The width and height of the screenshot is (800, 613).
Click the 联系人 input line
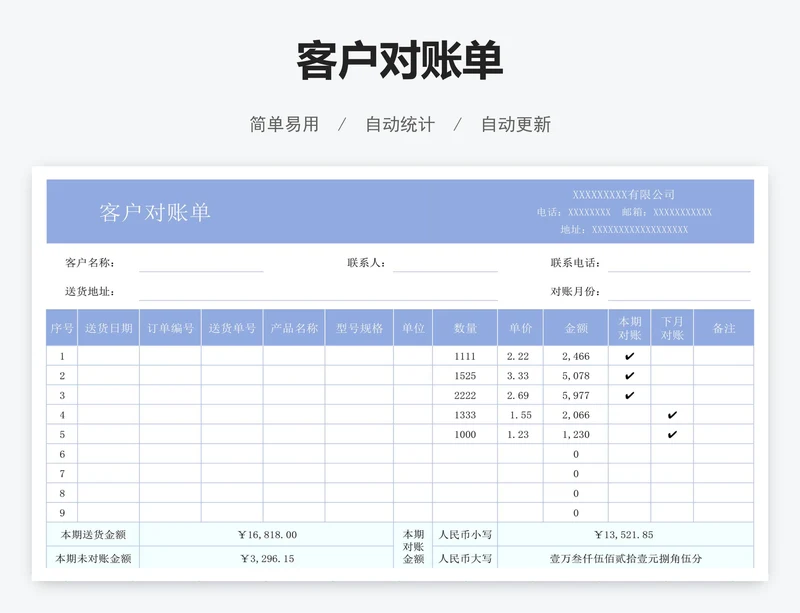pos(445,263)
